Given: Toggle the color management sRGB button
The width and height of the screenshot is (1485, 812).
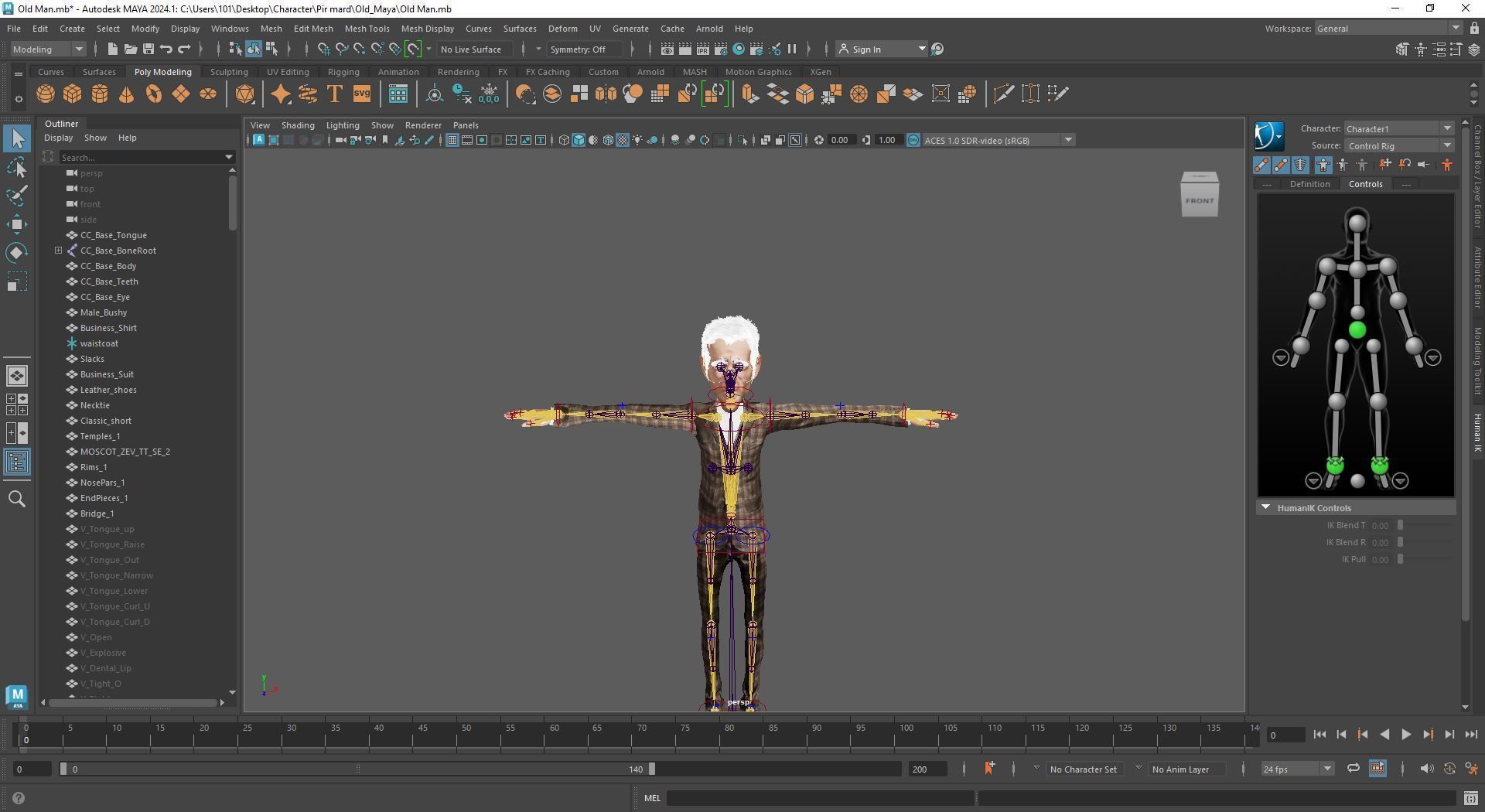Looking at the screenshot, I should (x=913, y=140).
